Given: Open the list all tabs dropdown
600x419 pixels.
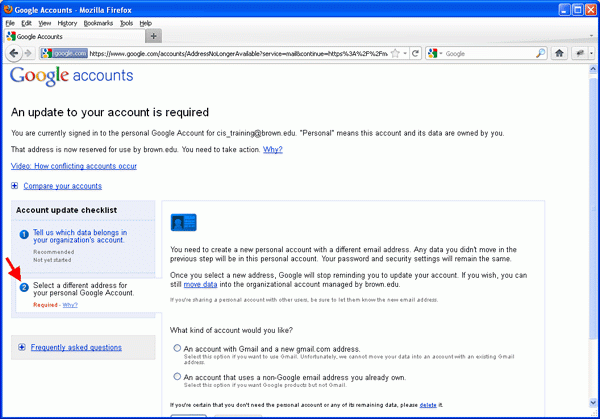Looking at the screenshot, I should (592, 36).
